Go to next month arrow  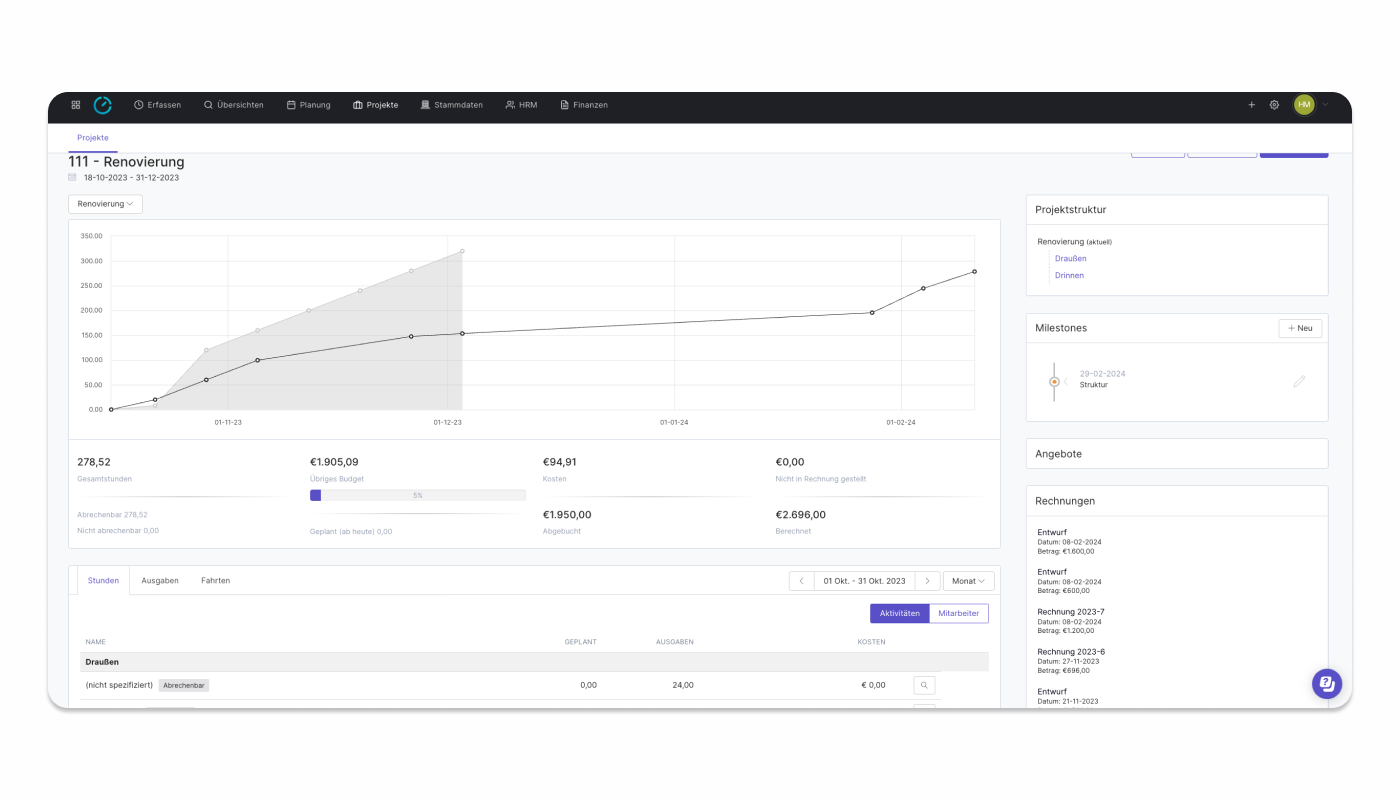(x=927, y=581)
